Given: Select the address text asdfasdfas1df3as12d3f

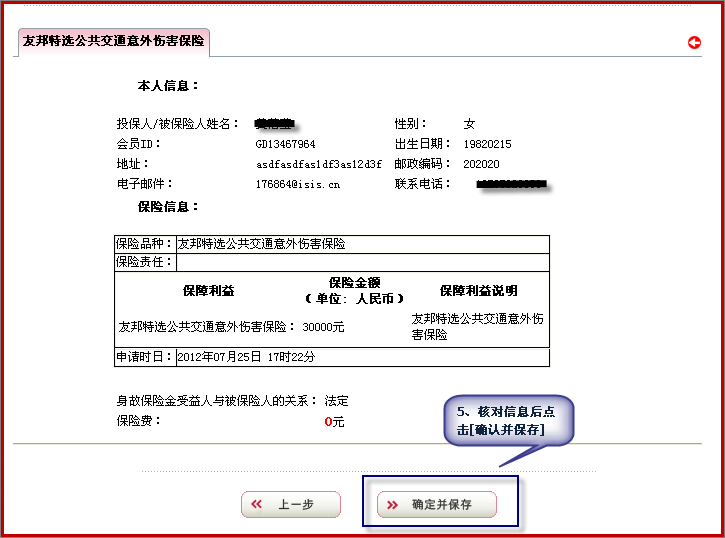Looking at the screenshot, I should (319, 164).
